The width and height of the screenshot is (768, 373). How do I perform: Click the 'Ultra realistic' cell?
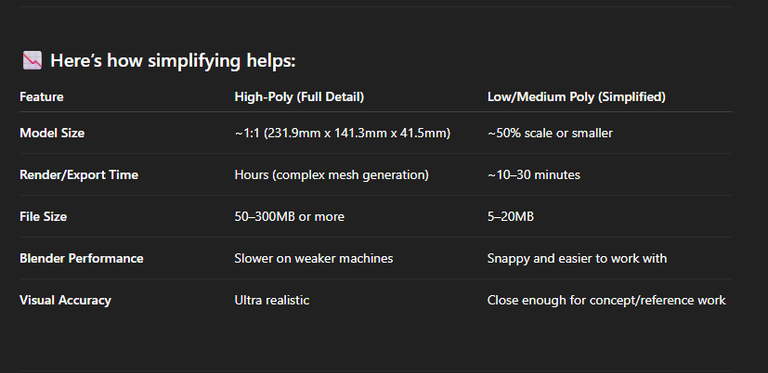(x=272, y=300)
